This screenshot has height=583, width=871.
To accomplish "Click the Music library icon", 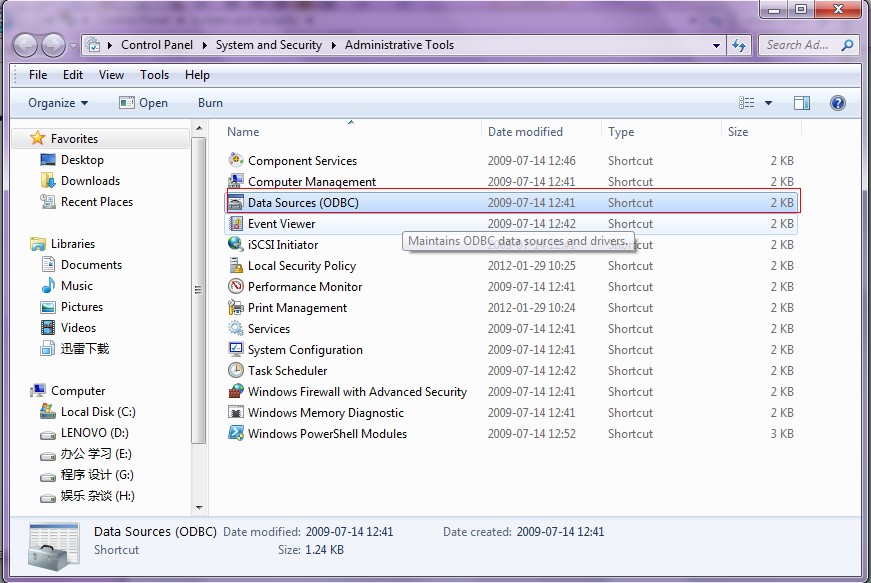I will point(48,285).
